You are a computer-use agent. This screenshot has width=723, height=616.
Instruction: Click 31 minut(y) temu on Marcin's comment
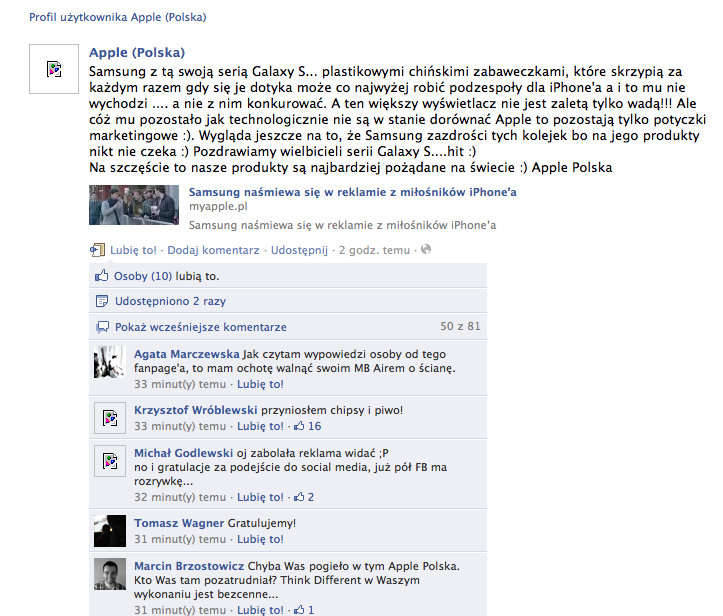point(180,610)
